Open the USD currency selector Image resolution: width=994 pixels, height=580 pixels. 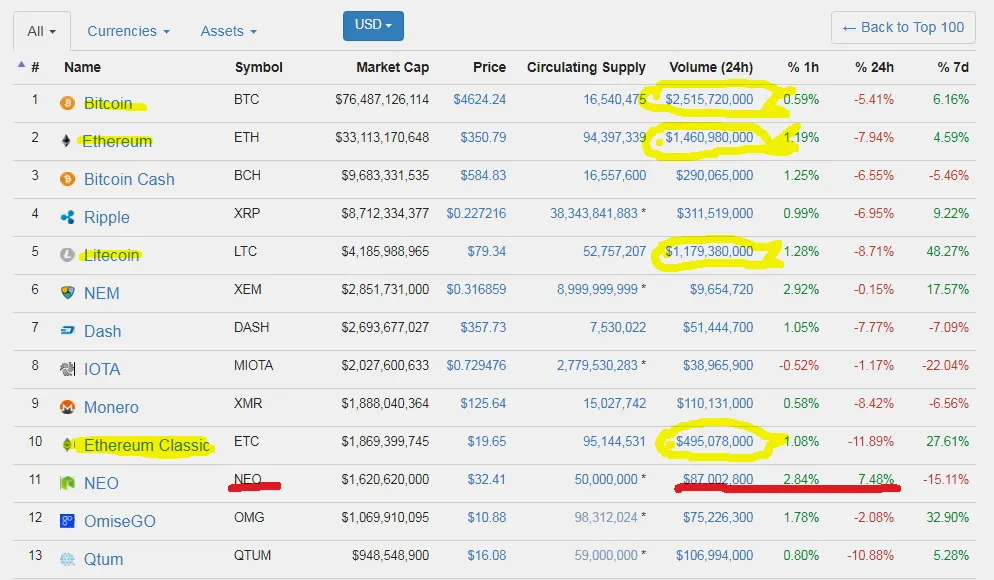tap(373, 25)
